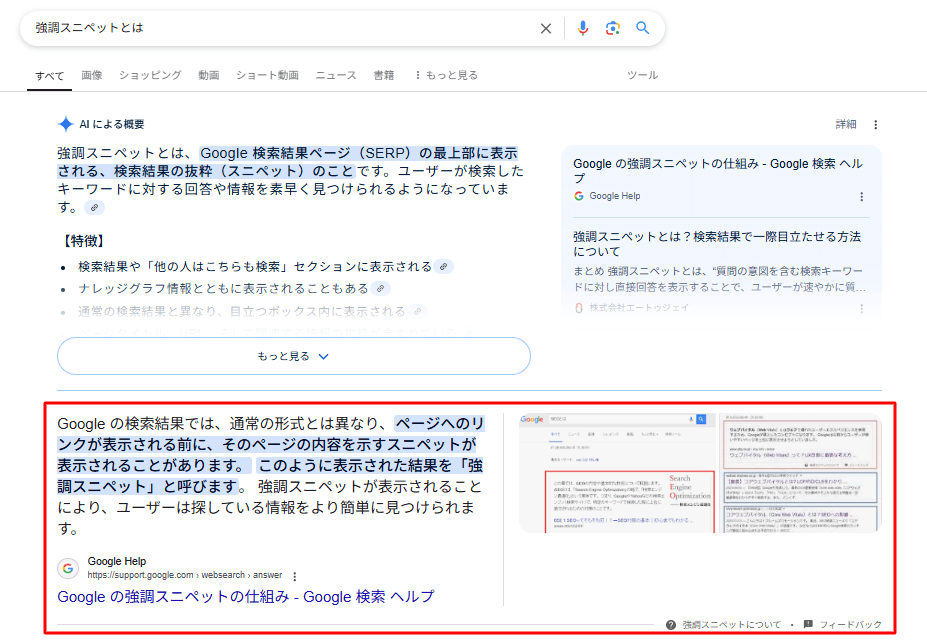The height and width of the screenshot is (643, 927).
Task: Click support.google.com breadcrumb URL
Action: click(x=184, y=575)
